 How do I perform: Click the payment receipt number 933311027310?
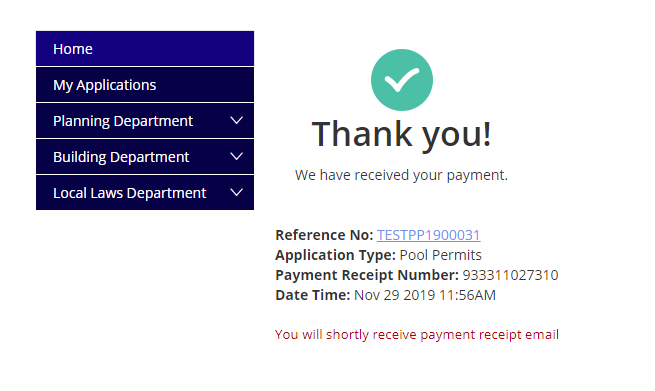coord(510,275)
